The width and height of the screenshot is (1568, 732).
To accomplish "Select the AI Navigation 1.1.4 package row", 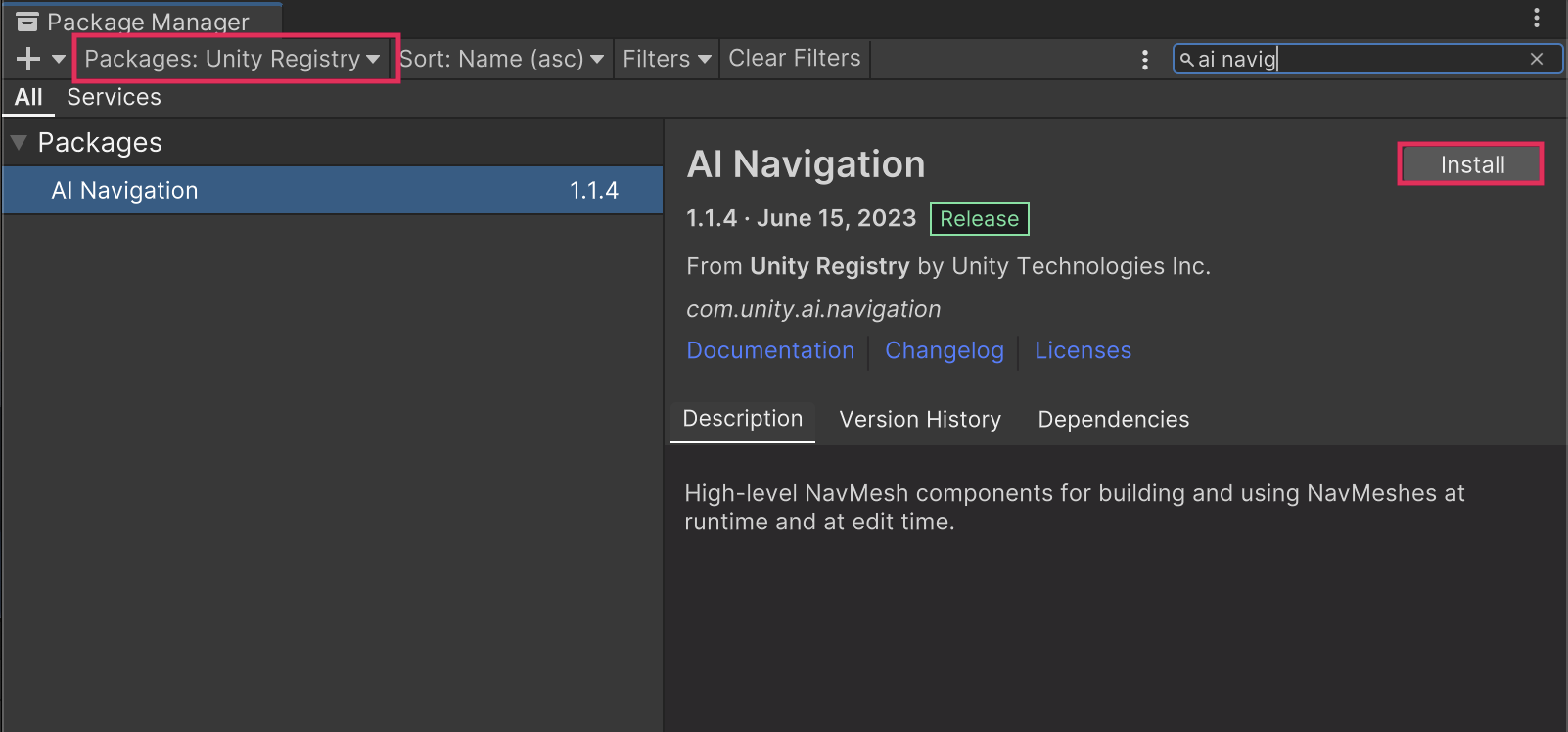I will (x=333, y=190).
